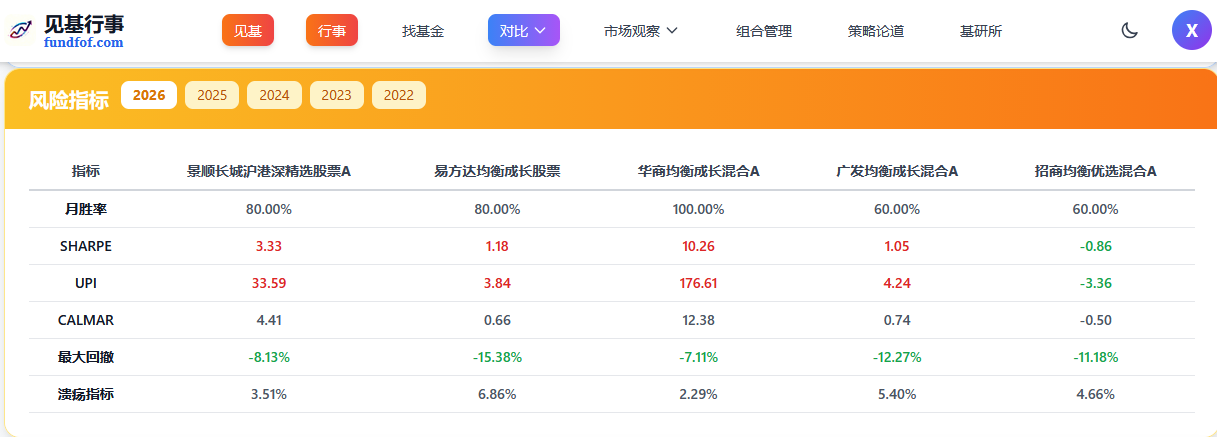This screenshot has height=437, width=1217.
Task: Click 广发均衡成长混合A column header
Action: tap(897, 171)
